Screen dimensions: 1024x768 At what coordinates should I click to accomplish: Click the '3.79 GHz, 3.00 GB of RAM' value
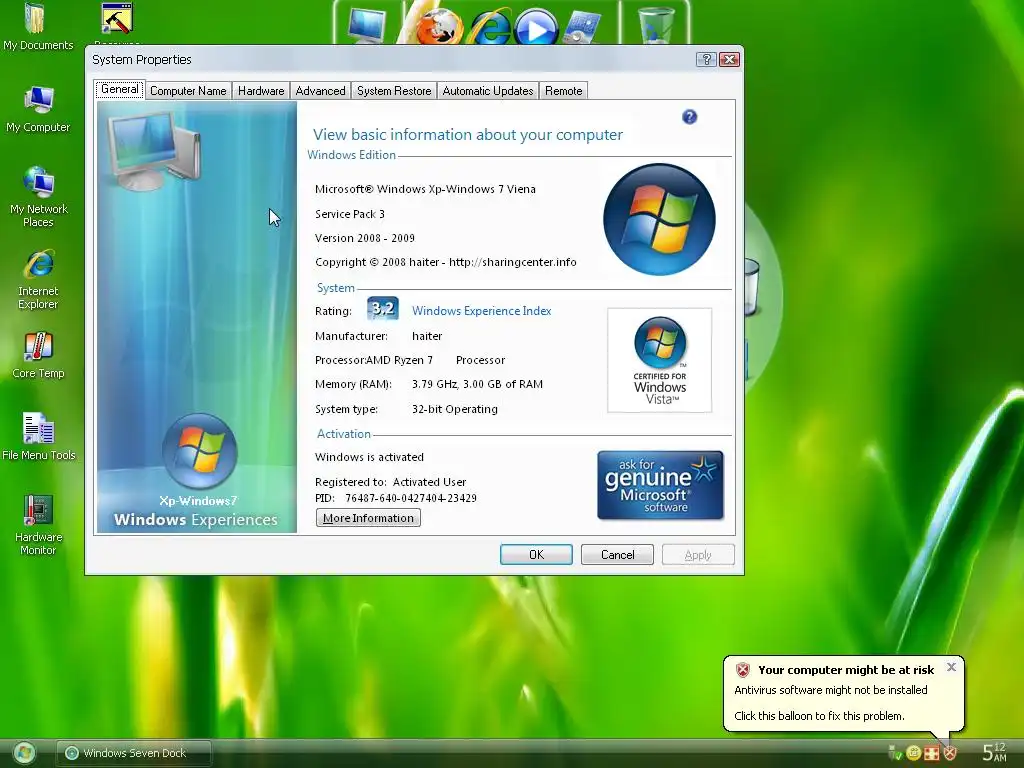pos(477,384)
